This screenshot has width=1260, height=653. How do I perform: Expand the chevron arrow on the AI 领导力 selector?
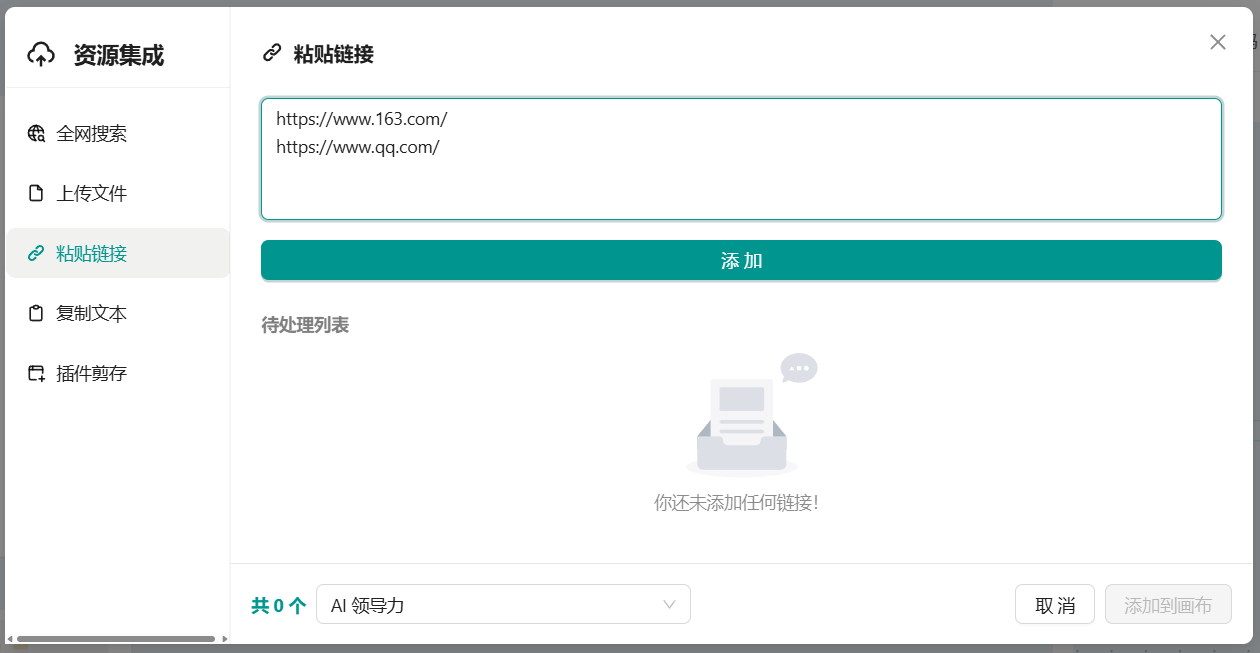[x=670, y=605]
